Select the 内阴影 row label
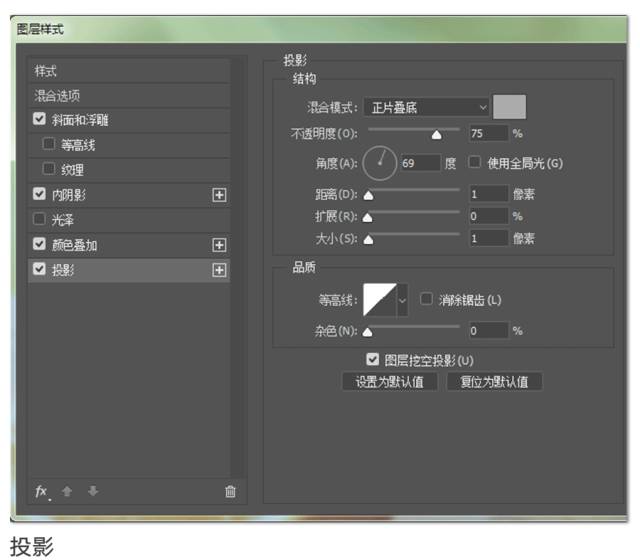640x560 pixels. tap(69, 195)
